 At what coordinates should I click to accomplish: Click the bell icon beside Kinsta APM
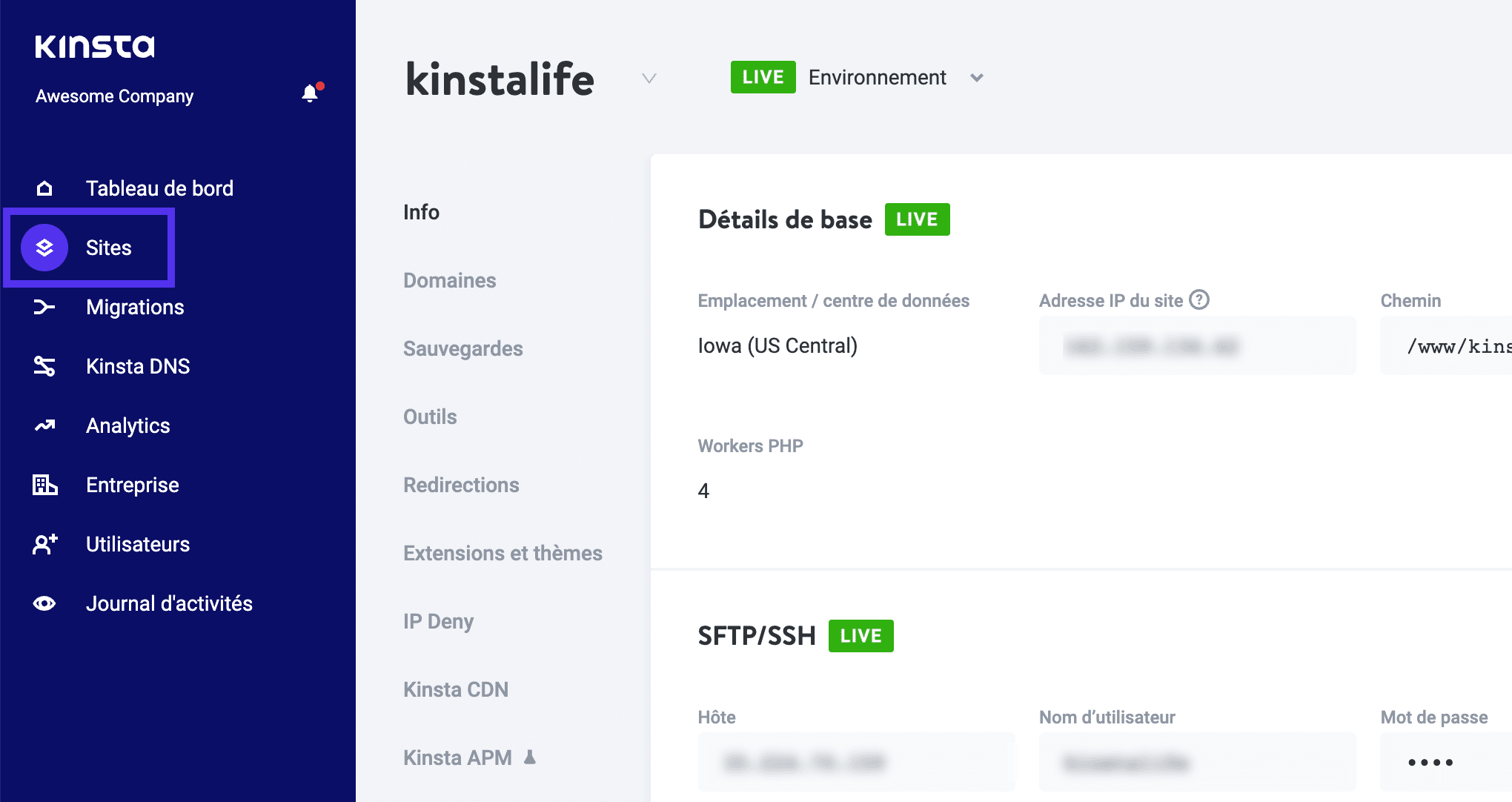[x=529, y=758]
